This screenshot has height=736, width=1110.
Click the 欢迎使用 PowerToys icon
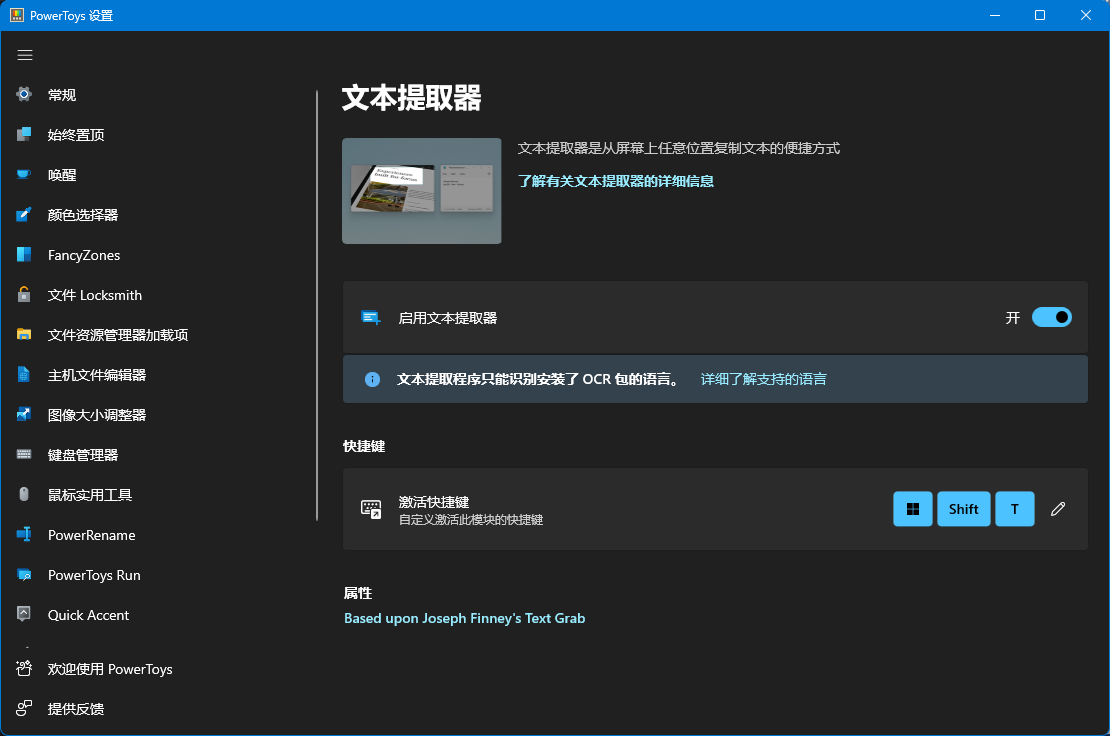pos(24,669)
